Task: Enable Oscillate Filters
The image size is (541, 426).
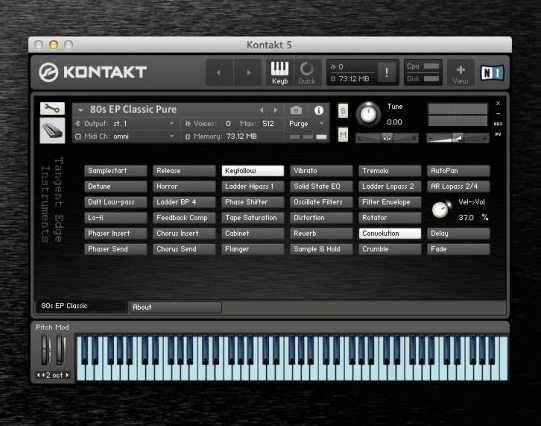Action: pyautogui.click(x=321, y=202)
